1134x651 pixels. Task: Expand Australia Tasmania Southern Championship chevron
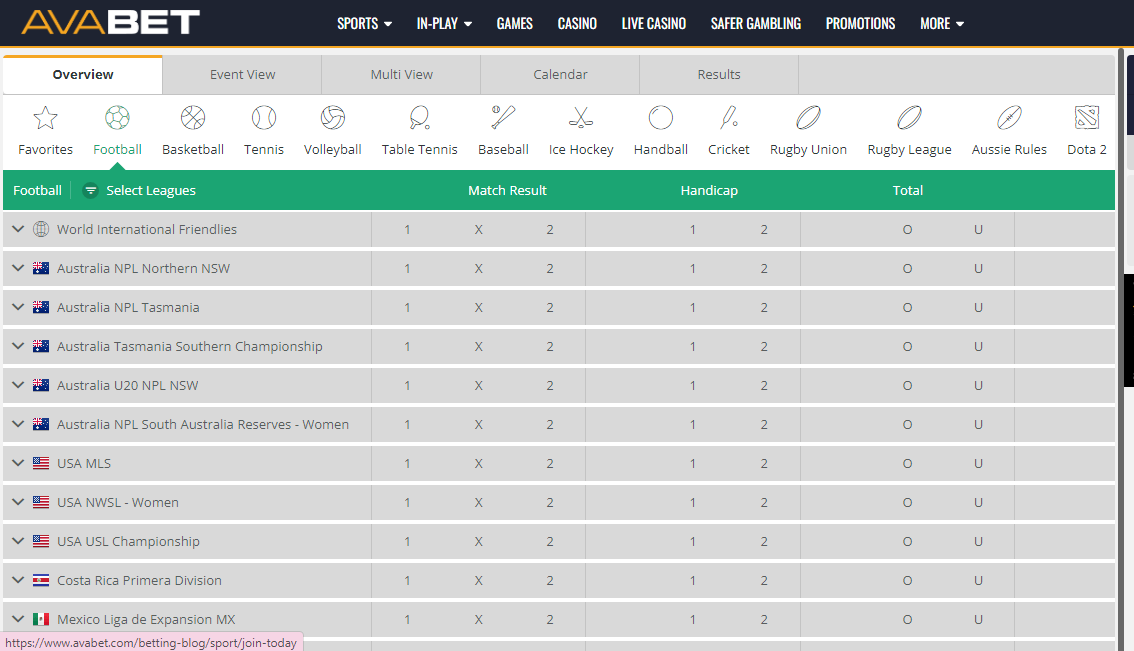click(x=18, y=346)
